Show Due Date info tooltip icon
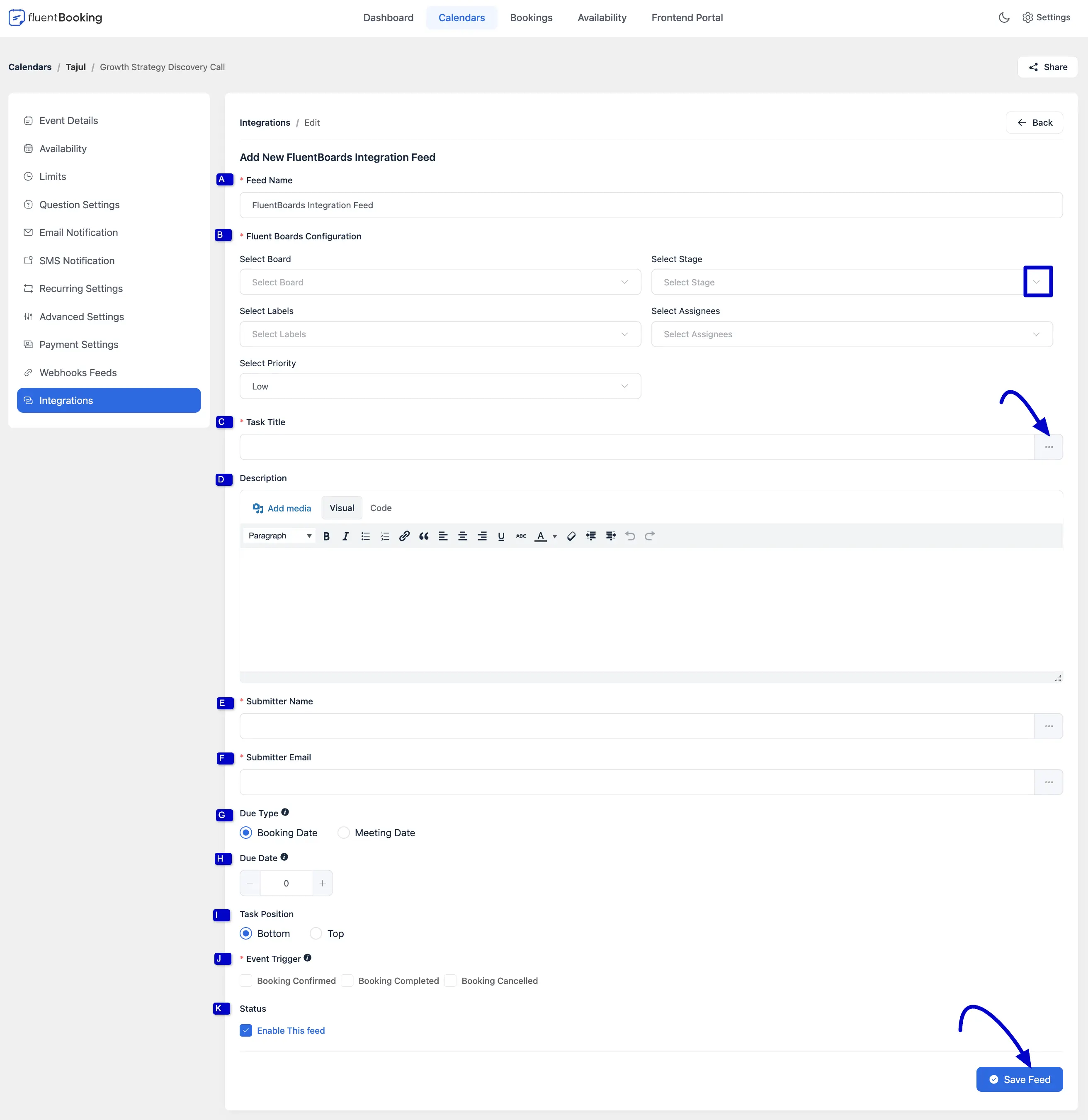 pos(284,857)
